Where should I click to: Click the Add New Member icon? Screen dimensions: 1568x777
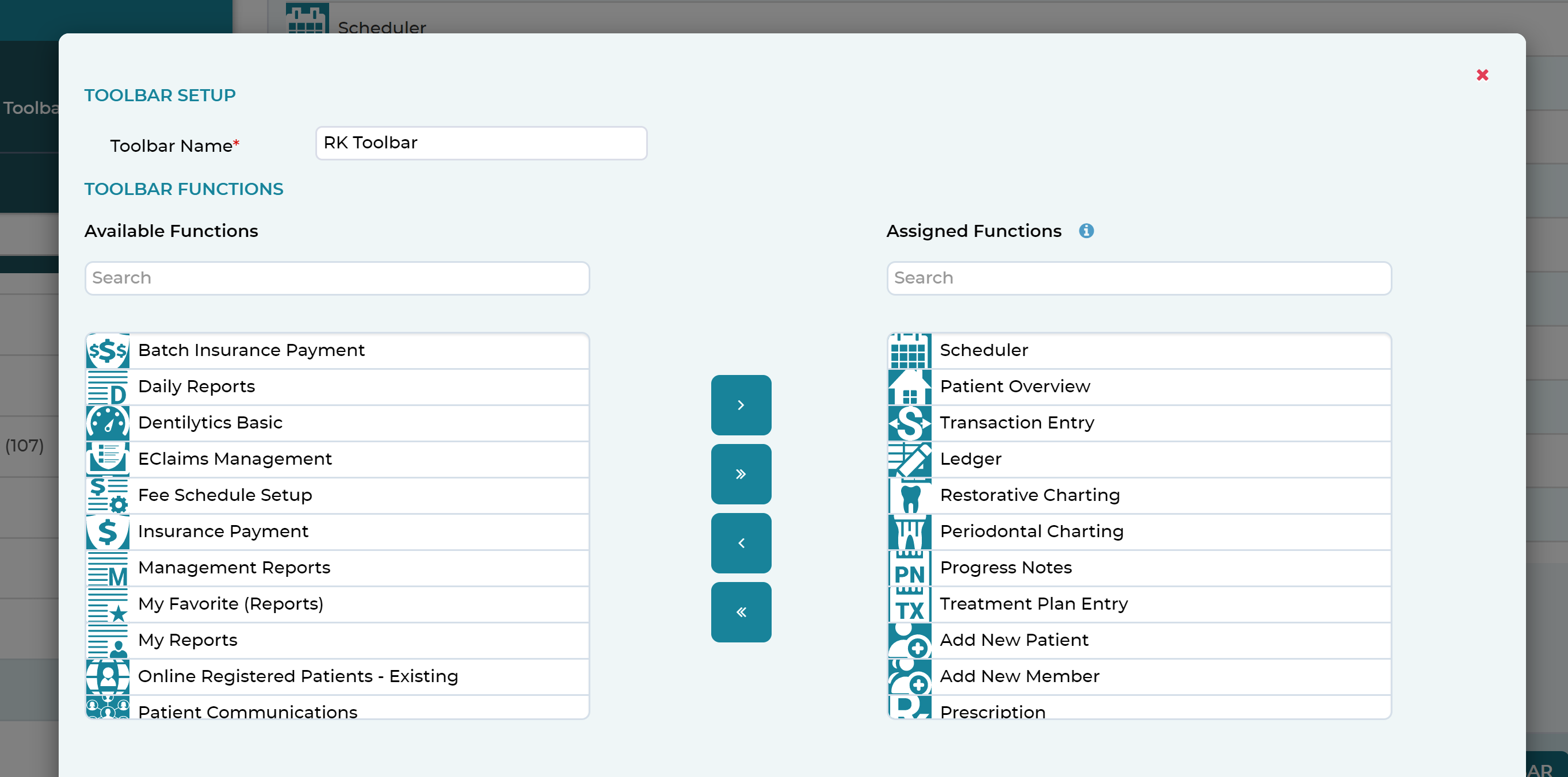(909, 676)
